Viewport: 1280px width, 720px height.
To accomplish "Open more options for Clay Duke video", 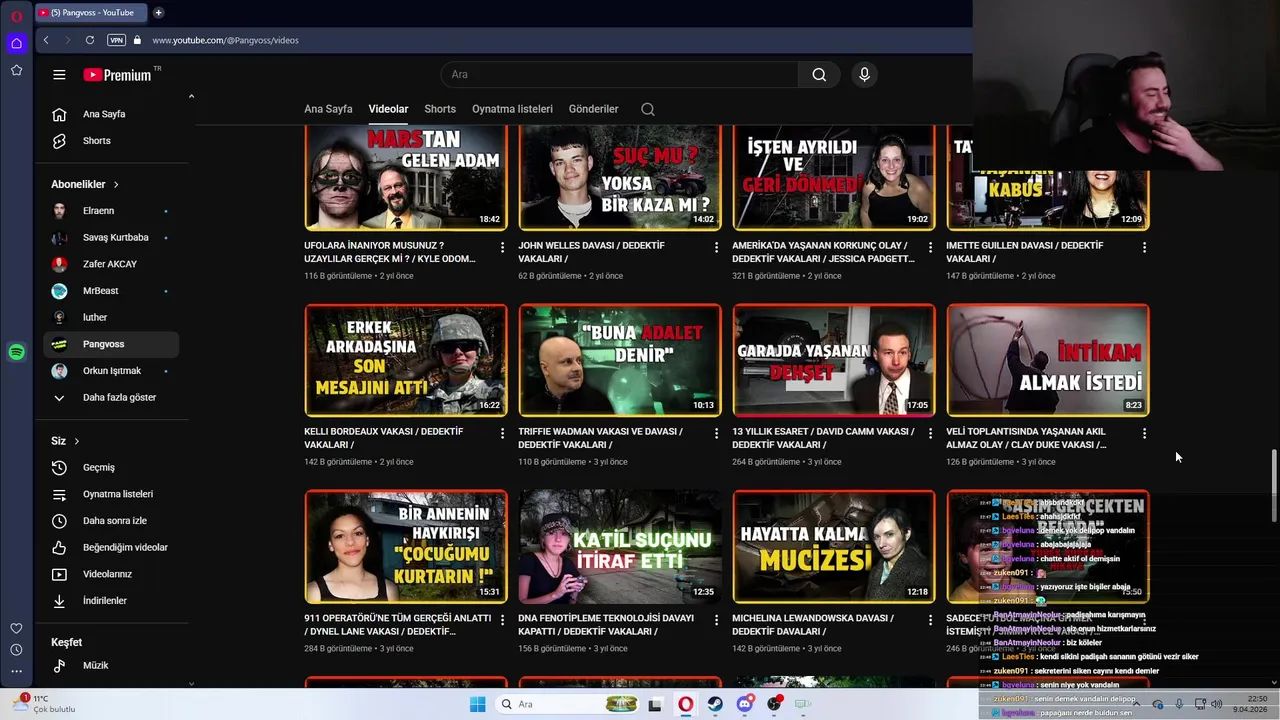I will [x=1144, y=434].
